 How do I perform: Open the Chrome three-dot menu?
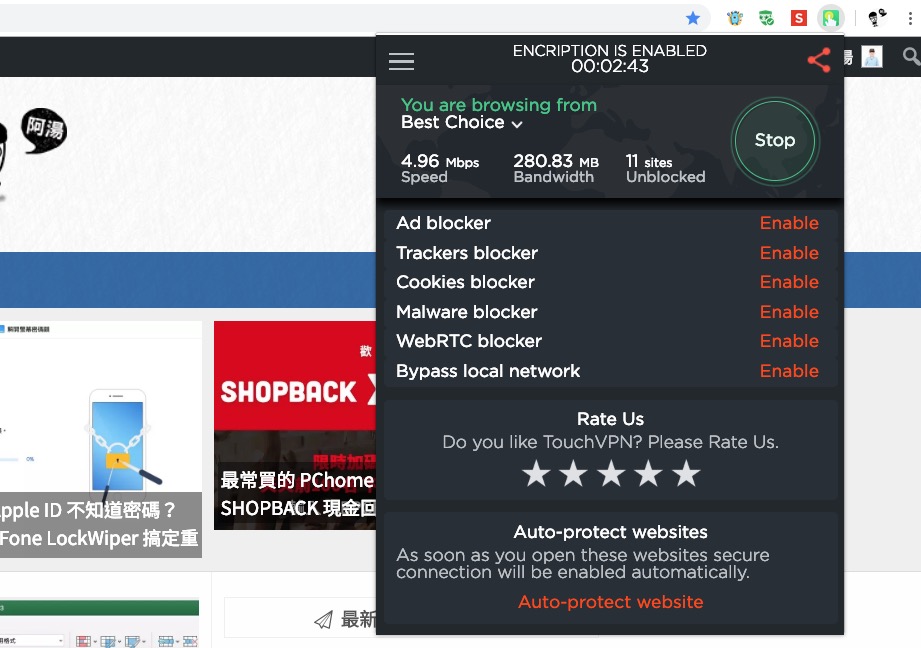910,18
